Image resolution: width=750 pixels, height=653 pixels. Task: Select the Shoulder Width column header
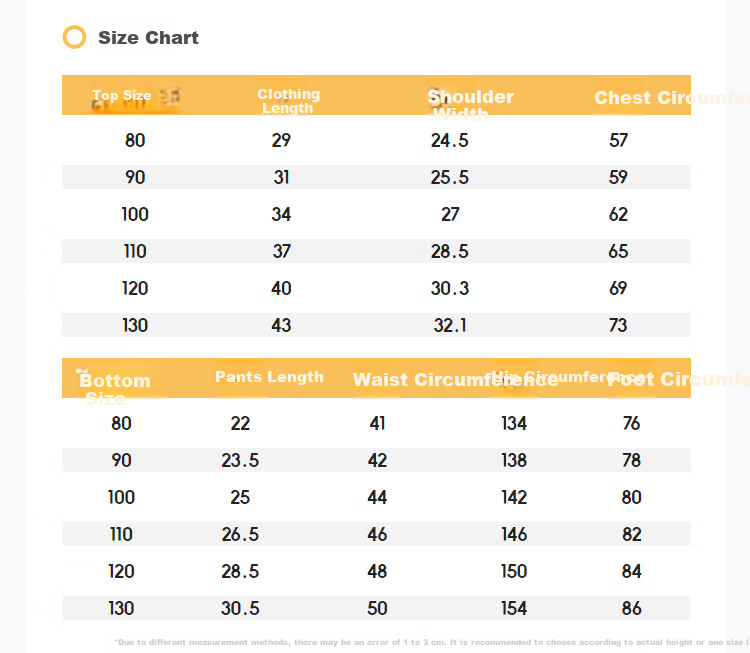point(470,105)
